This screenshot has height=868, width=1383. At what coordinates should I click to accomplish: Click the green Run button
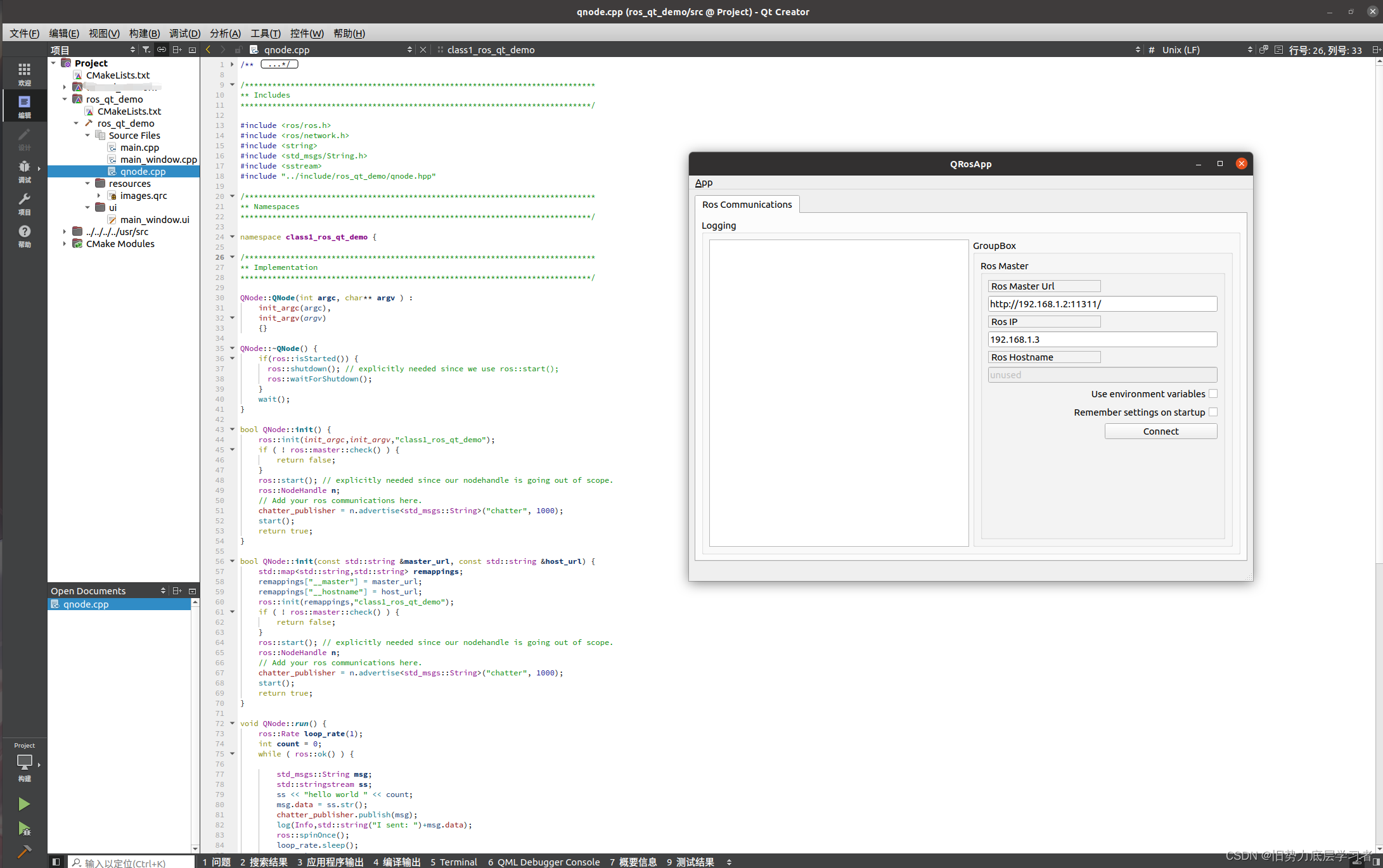tap(24, 804)
